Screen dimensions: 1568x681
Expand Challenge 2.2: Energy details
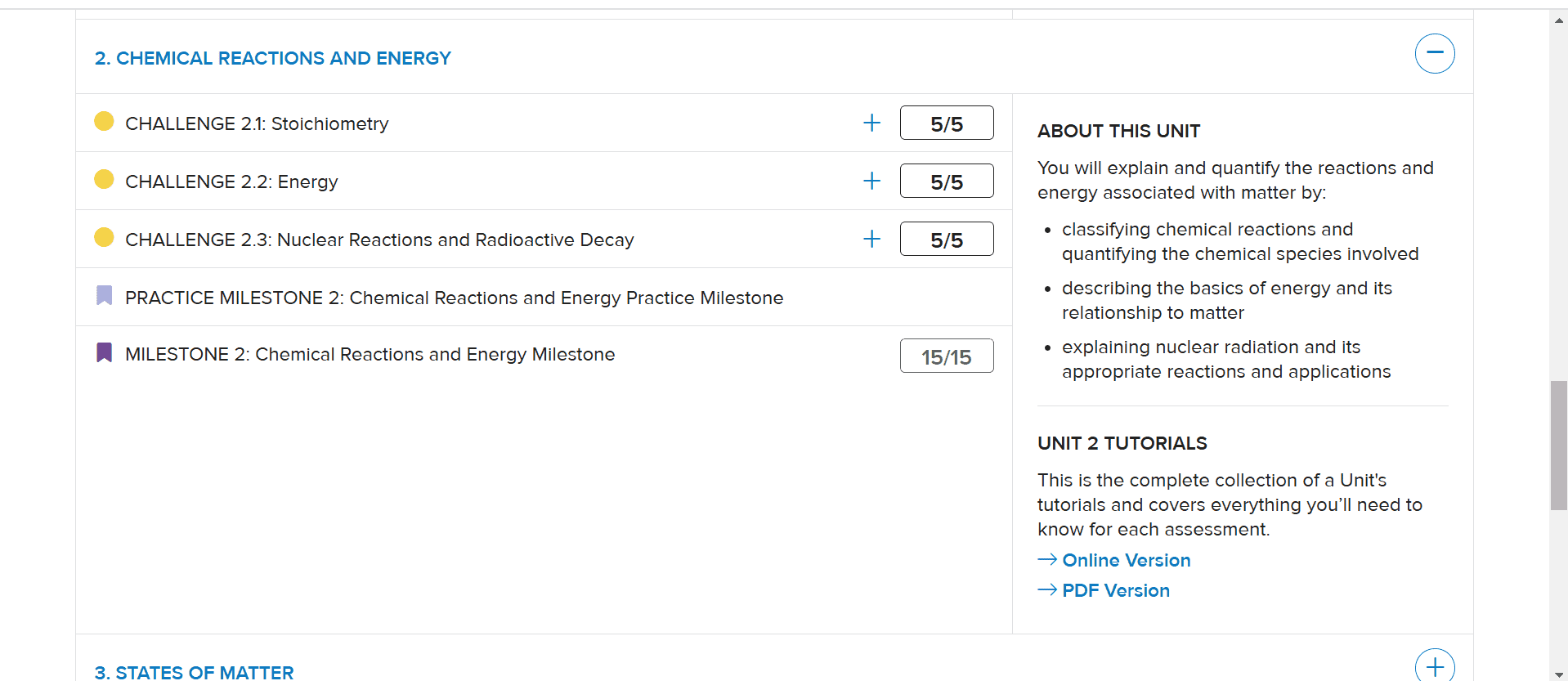[x=871, y=181]
